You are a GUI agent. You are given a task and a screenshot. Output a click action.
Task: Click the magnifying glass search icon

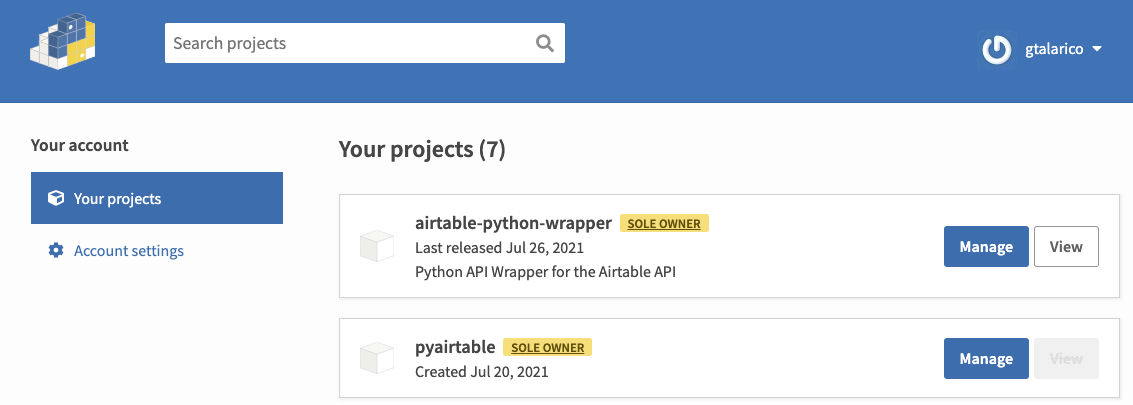[545, 43]
